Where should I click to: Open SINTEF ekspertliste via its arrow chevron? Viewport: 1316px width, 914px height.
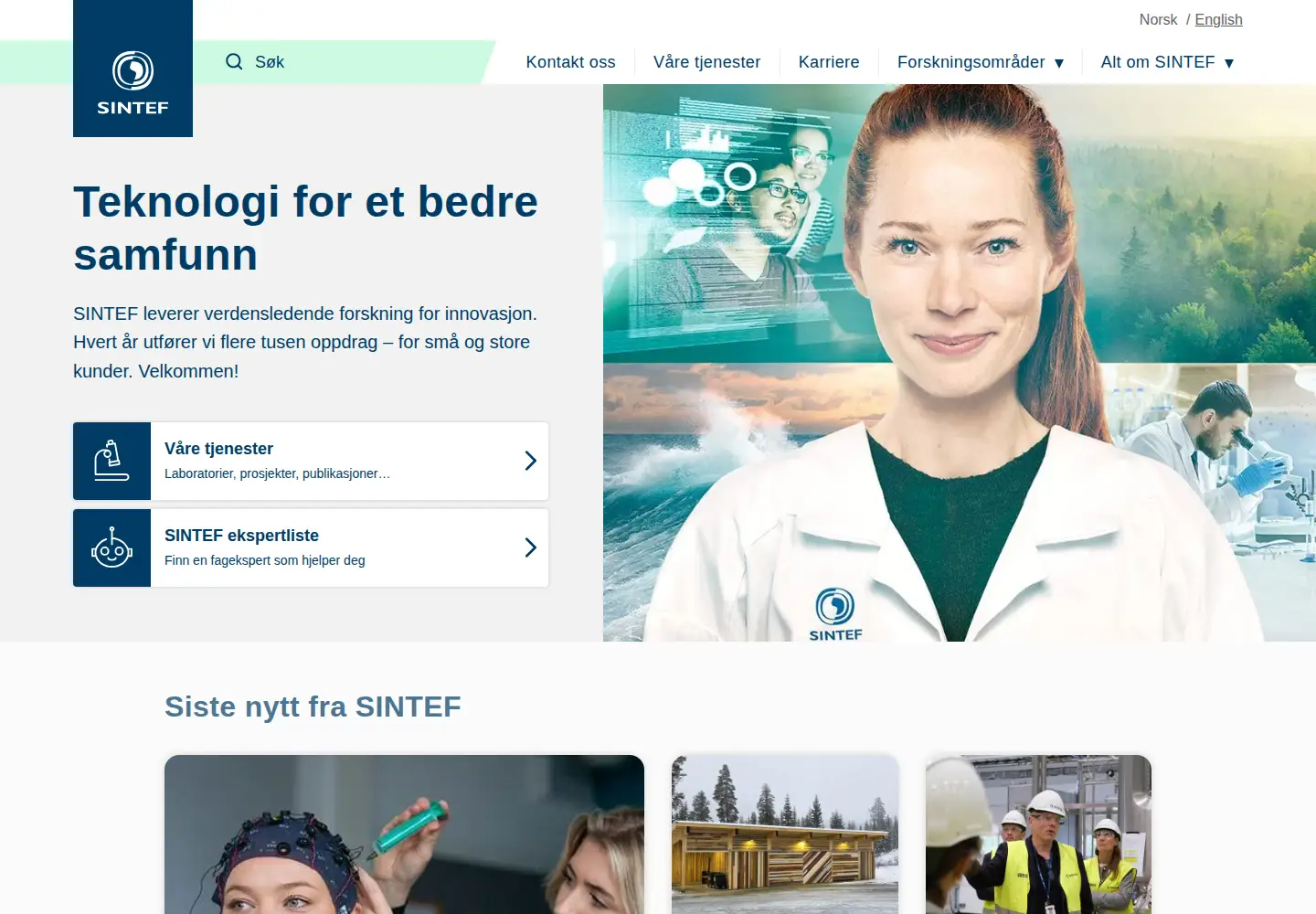click(x=530, y=547)
